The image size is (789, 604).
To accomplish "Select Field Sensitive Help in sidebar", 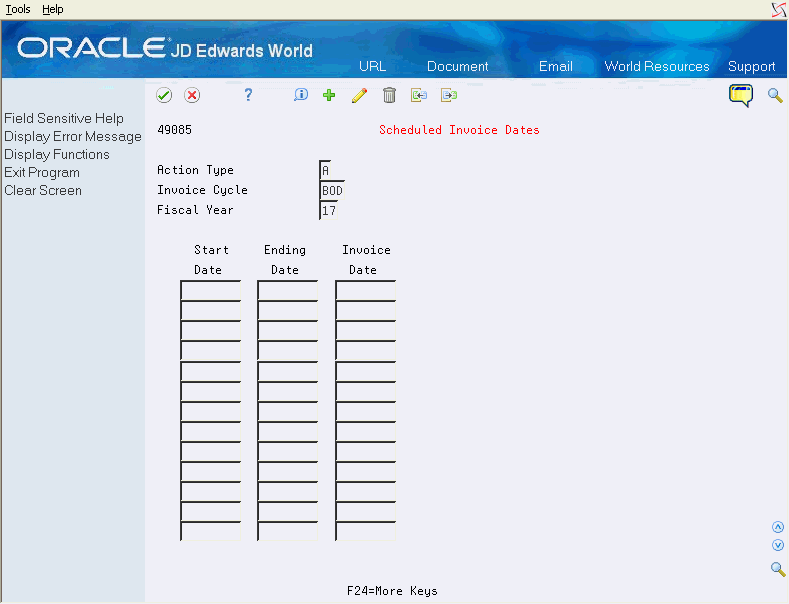I will click(64, 118).
